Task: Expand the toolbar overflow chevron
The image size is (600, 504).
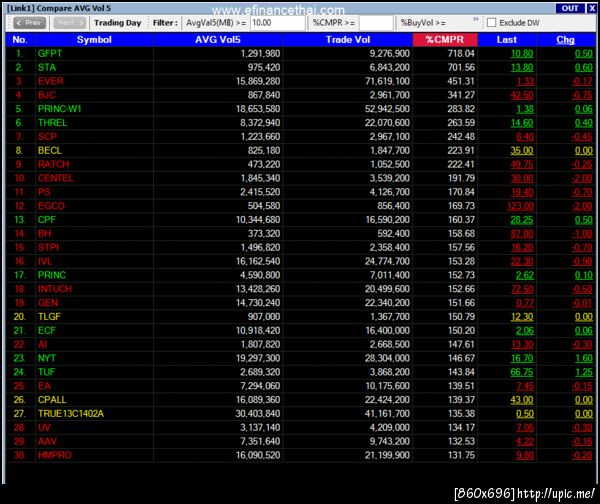Action: point(476,19)
